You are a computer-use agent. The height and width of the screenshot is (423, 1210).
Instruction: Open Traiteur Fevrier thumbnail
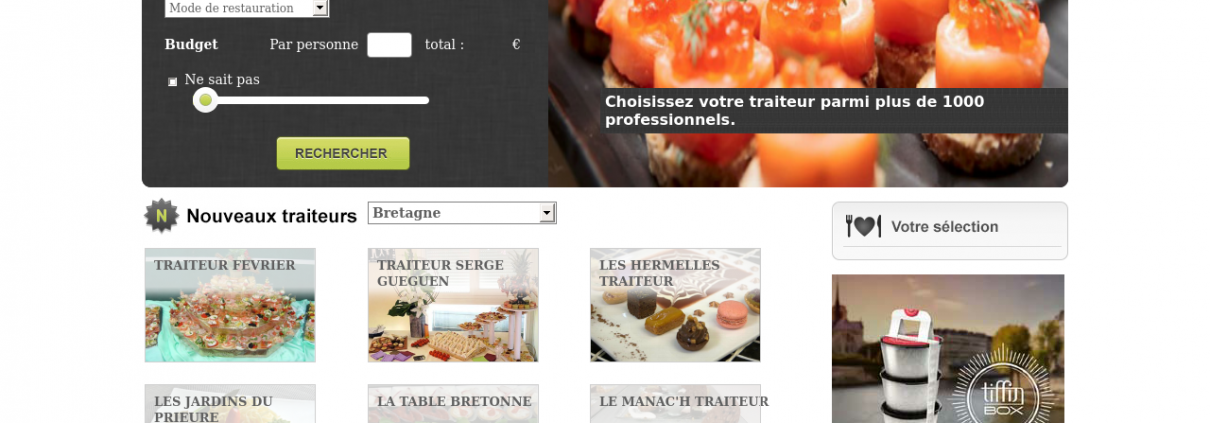pos(230,305)
